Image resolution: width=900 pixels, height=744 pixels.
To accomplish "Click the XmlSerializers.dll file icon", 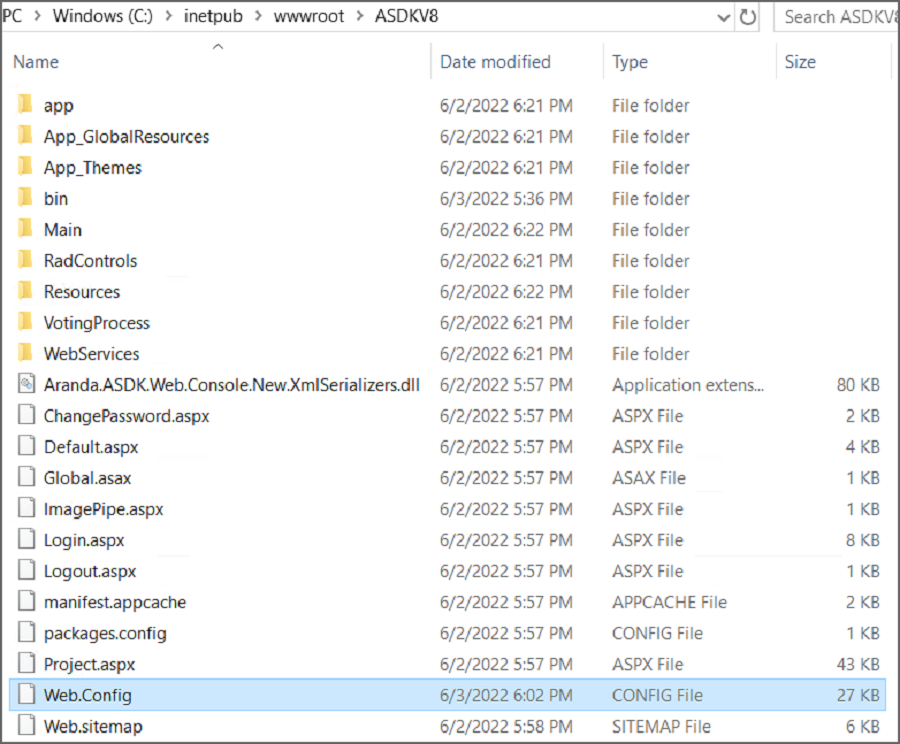I will pos(26,383).
